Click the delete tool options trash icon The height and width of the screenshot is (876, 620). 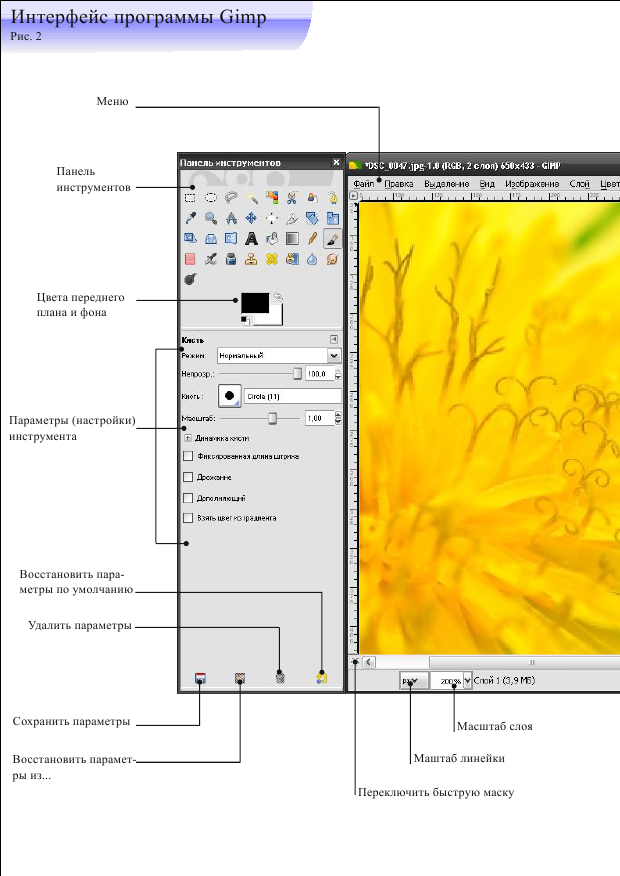(x=281, y=677)
